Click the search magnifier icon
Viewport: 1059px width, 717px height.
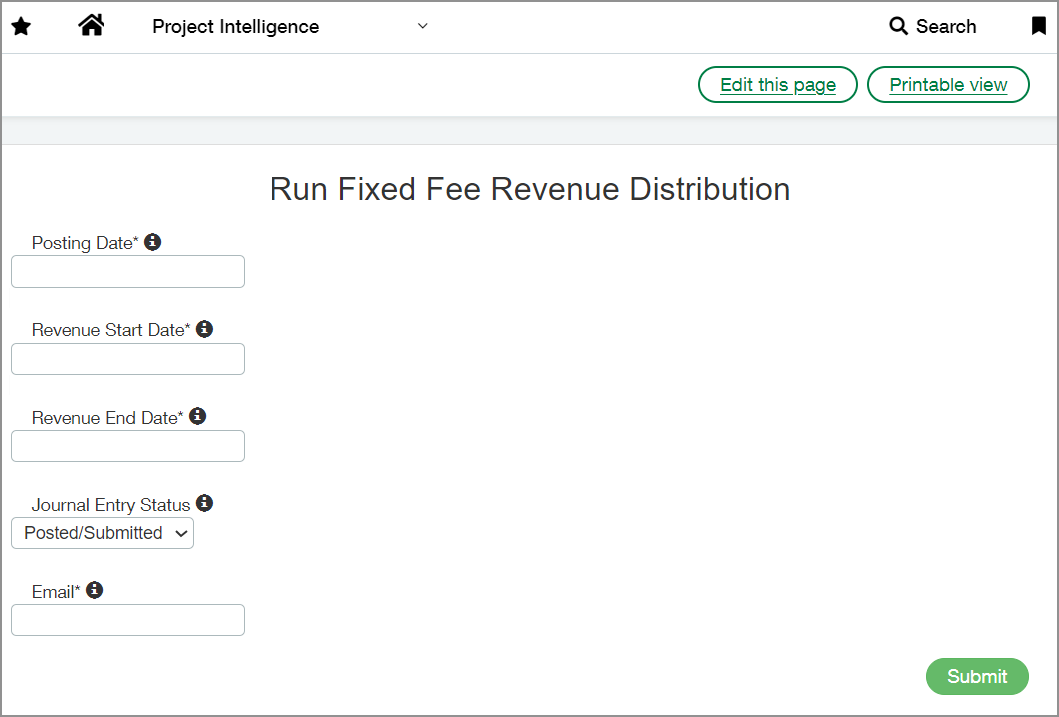point(897,26)
